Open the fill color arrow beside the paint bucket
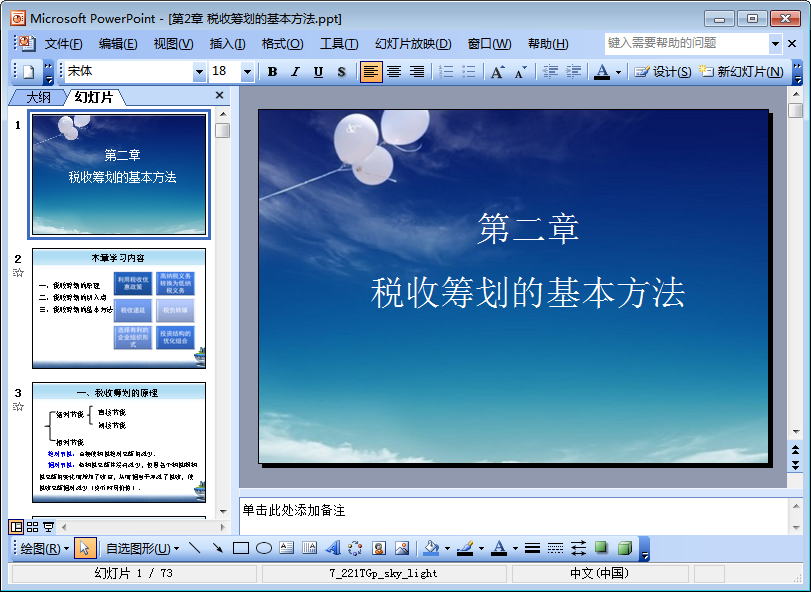 tap(447, 549)
